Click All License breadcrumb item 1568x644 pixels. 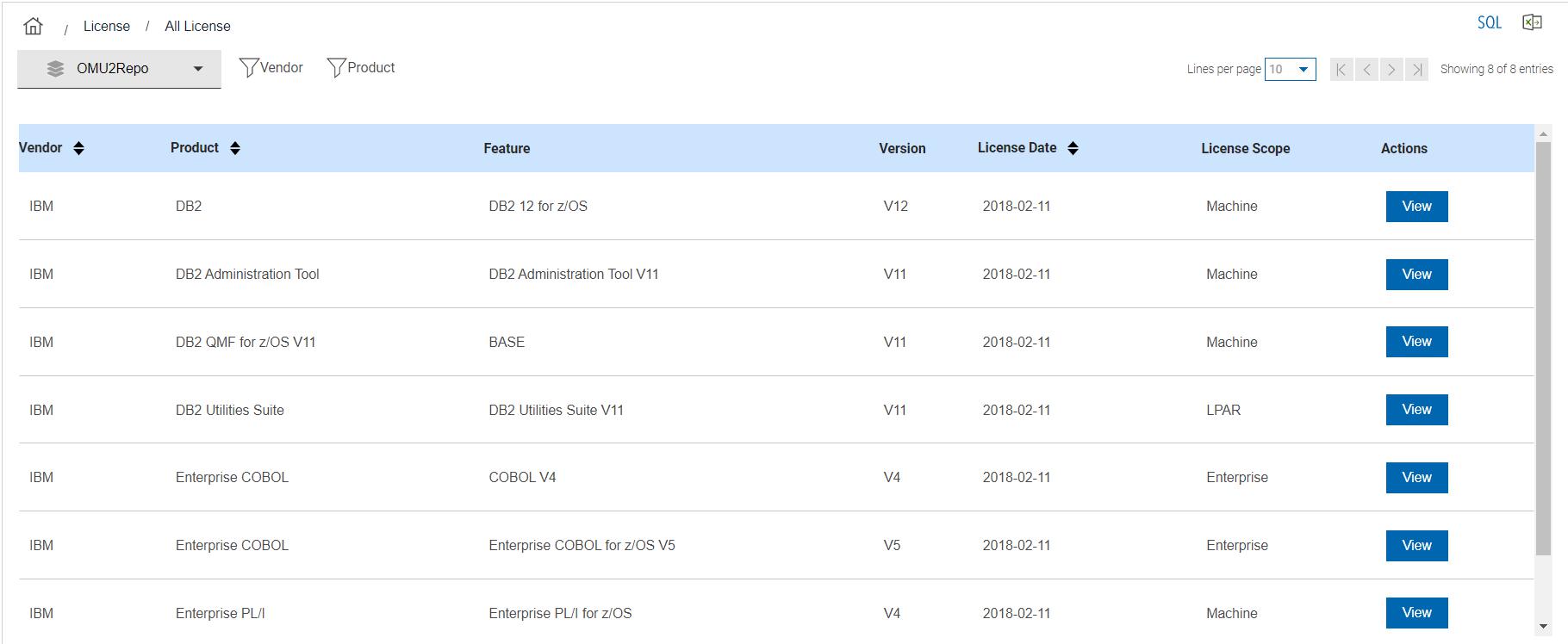coord(197,26)
